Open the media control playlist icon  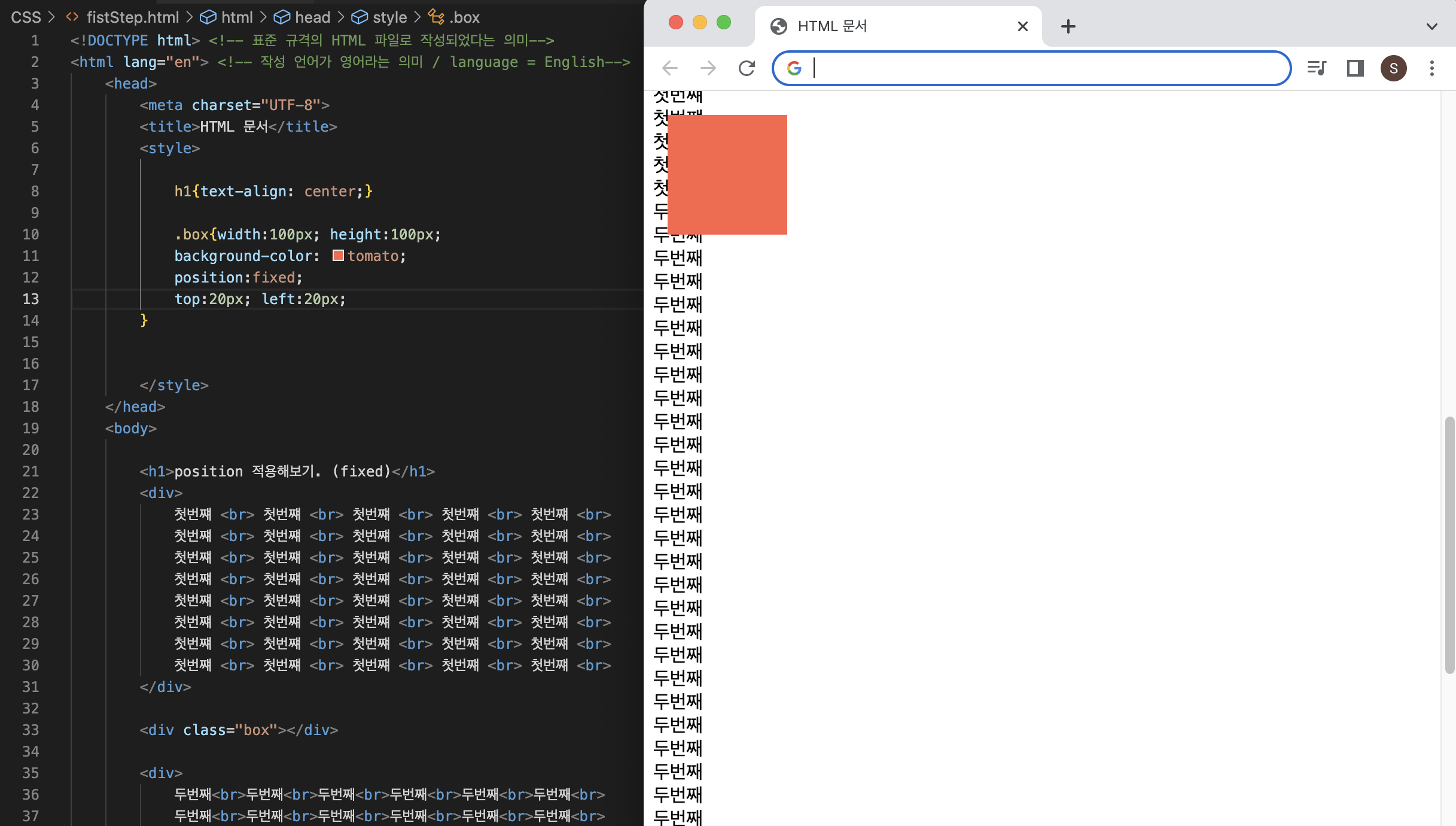click(x=1317, y=68)
